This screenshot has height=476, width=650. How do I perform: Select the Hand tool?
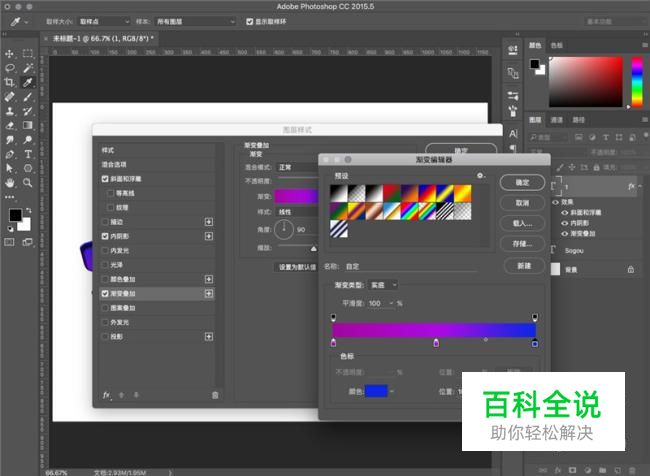[x=10, y=184]
